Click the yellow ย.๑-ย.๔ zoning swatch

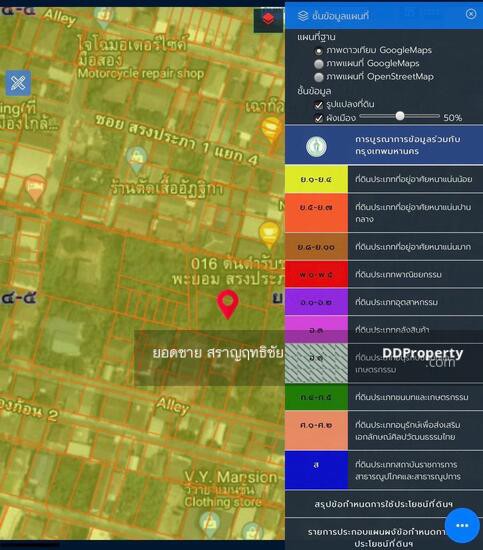point(316,179)
